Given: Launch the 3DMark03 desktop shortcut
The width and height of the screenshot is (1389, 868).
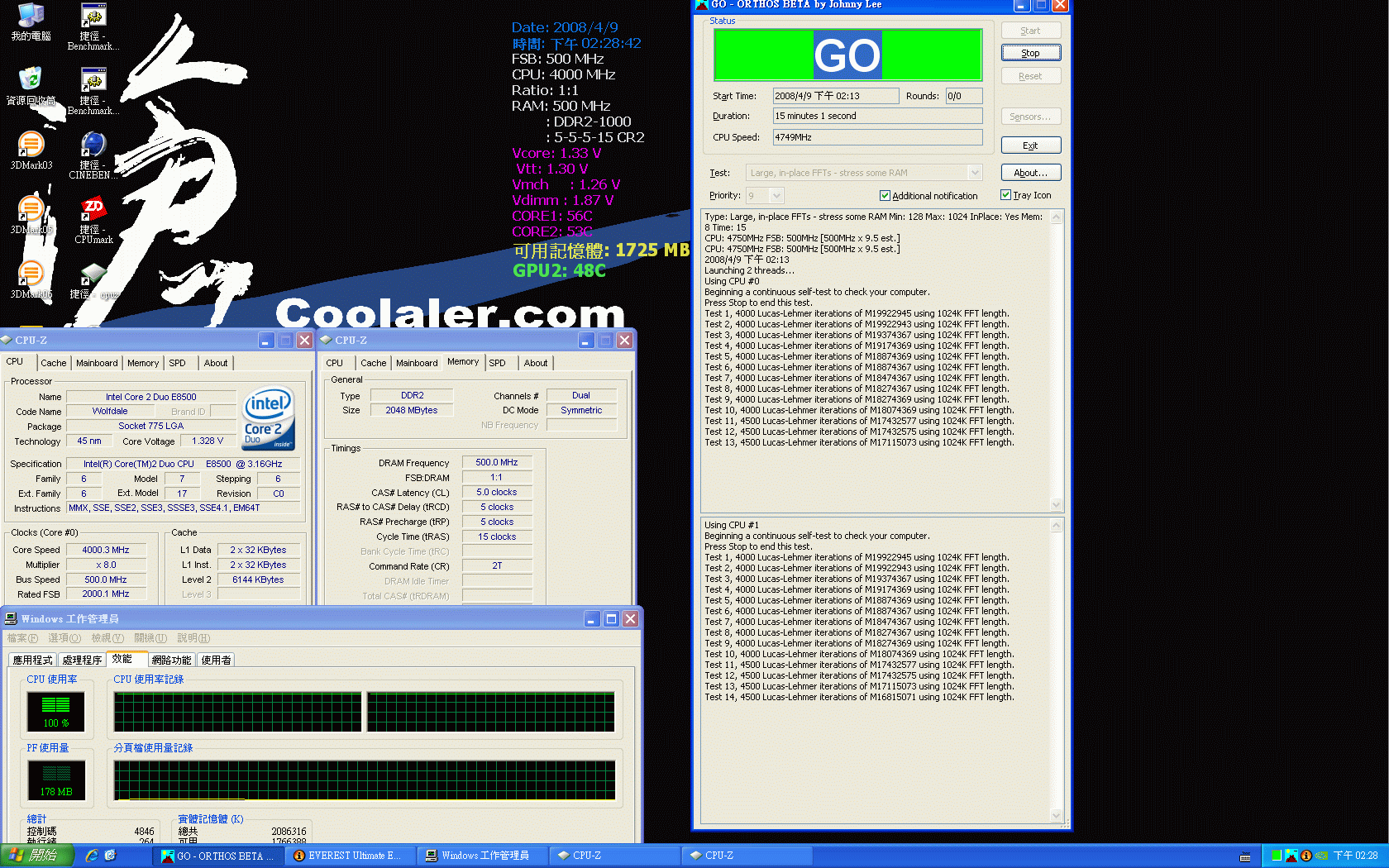Looking at the screenshot, I should point(31,150).
